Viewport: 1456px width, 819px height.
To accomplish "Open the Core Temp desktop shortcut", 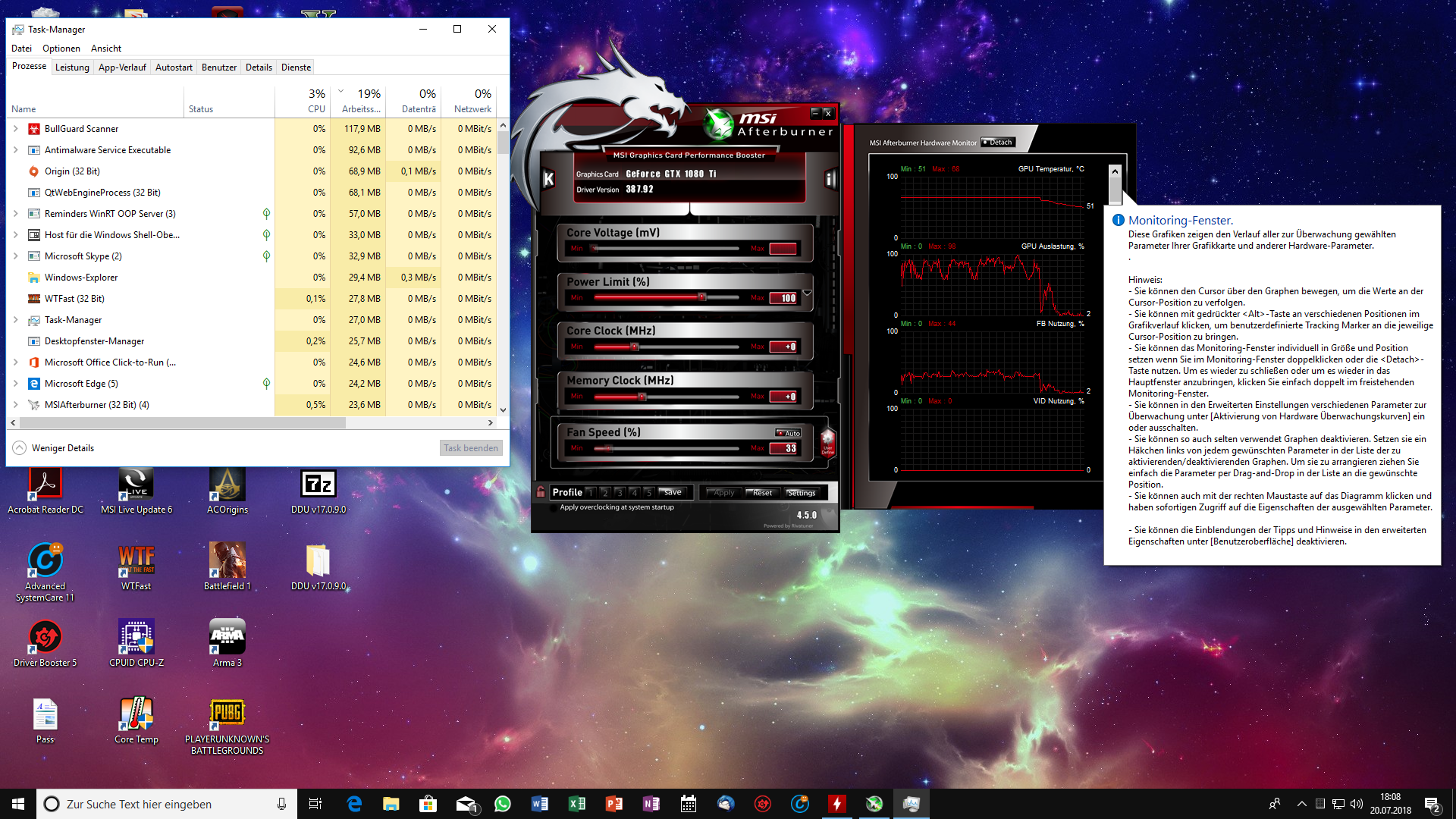I will point(136,714).
